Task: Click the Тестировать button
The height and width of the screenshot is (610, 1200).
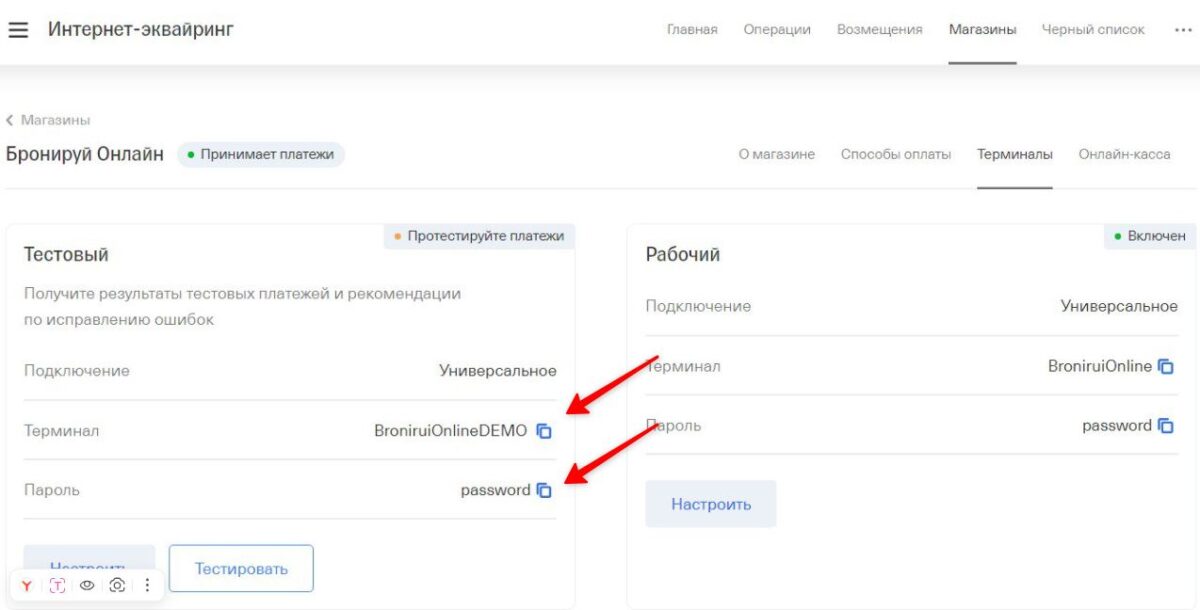Action: tap(241, 568)
